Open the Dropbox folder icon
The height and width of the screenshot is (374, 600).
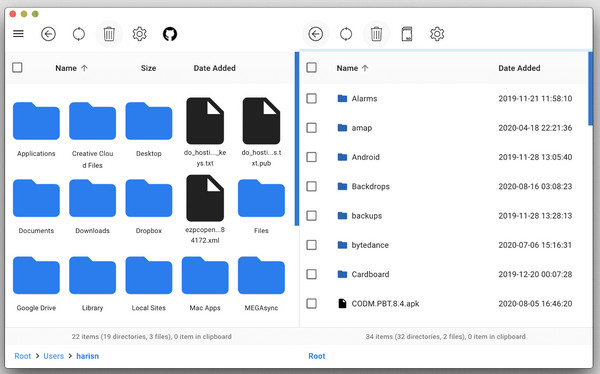149,198
